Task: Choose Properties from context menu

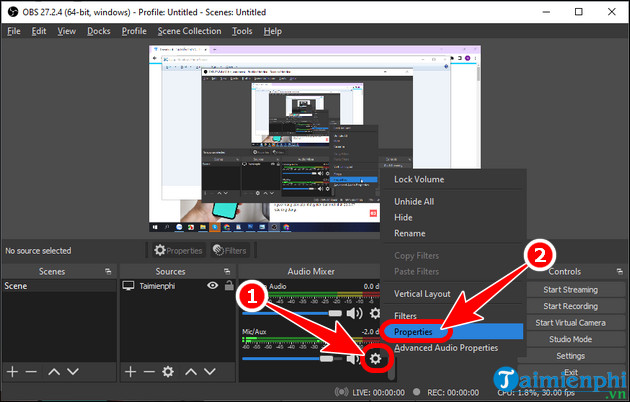Action: [452, 332]
